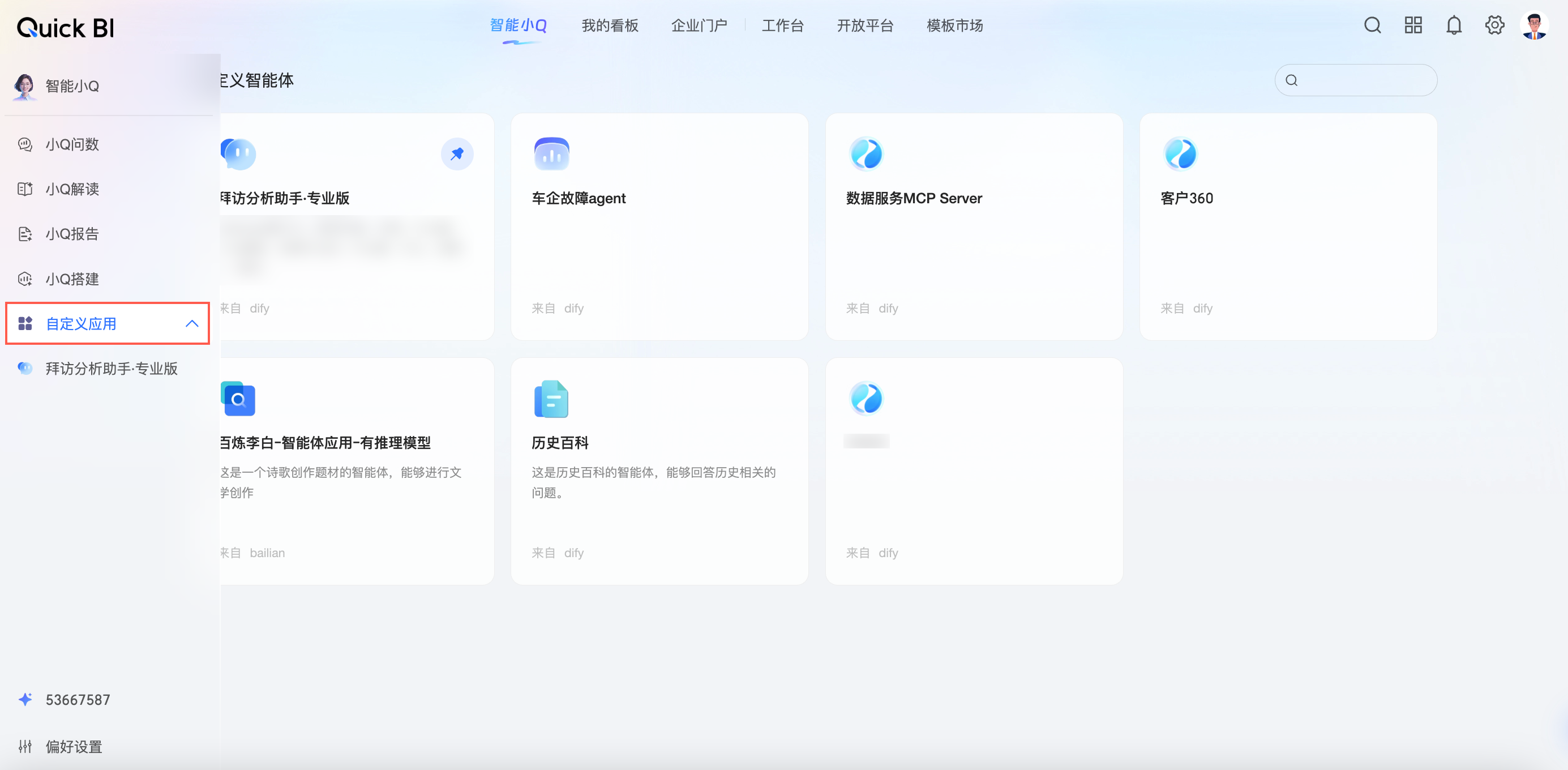Click the 智能小Q assistant avatar in sidebar
The height and width of the screenshot is (770, 1568).
(24, 87)
